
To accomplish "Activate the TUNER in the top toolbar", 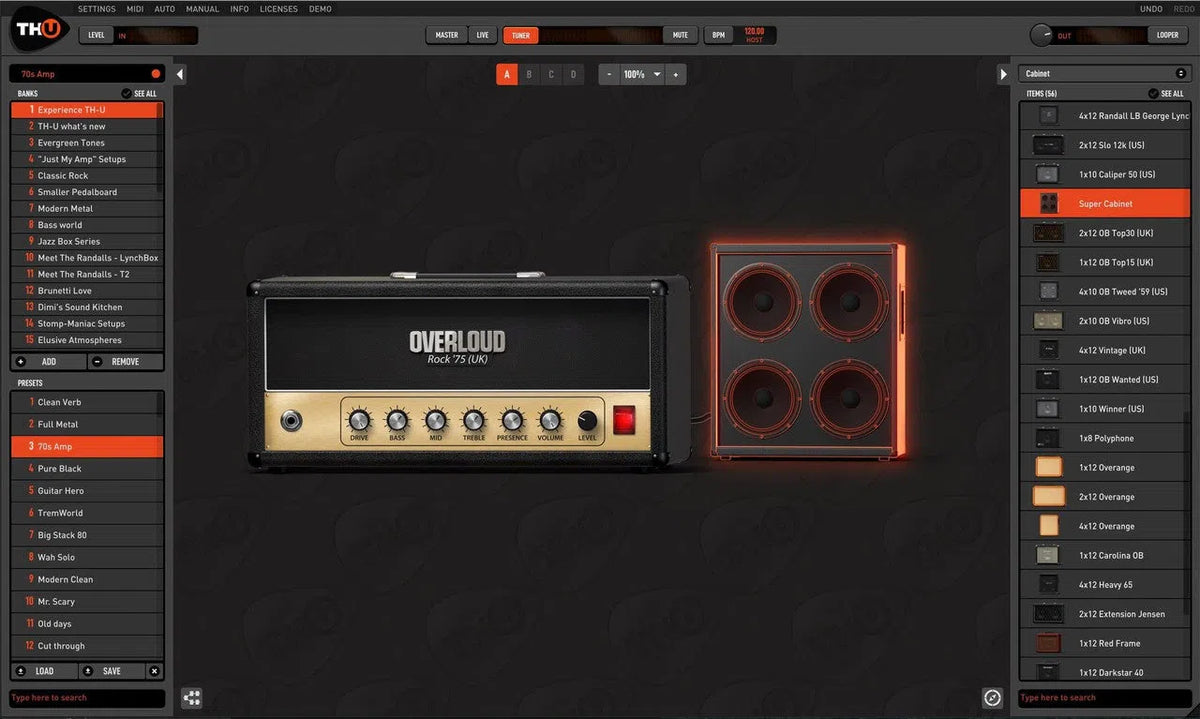I will 520,33.
